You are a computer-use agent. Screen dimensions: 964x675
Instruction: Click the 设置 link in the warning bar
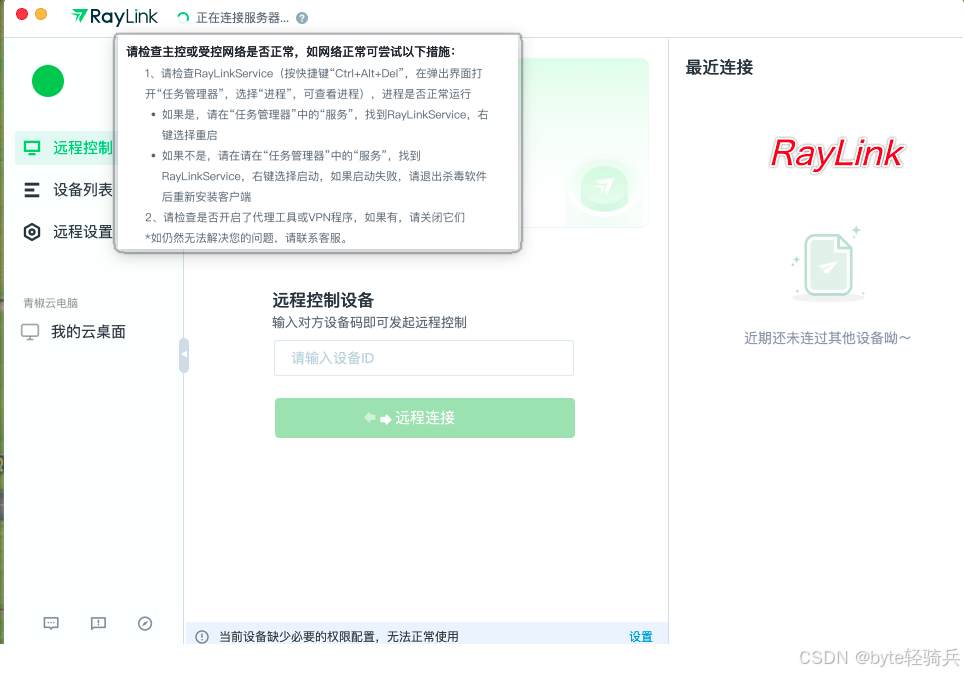641,637
